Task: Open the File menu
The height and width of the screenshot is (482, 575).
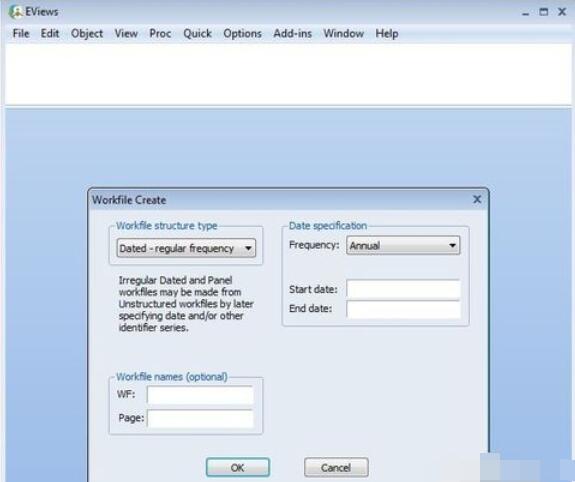Action: [x=21, y=33]
